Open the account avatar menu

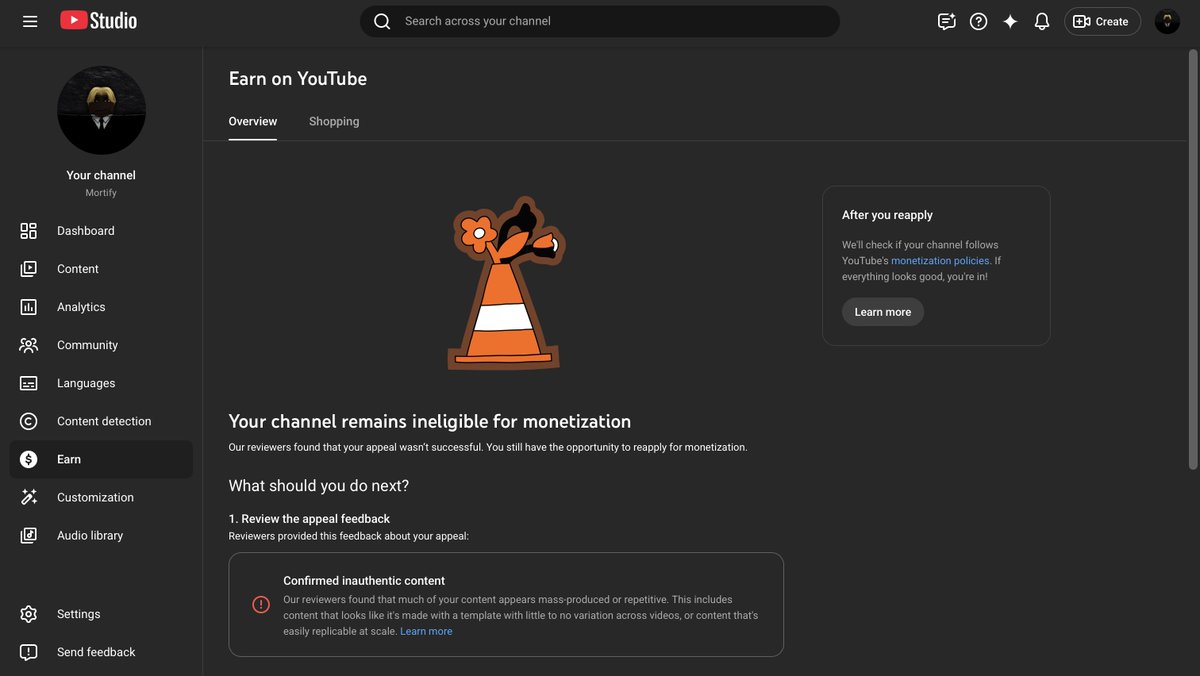[x=1167, y=21]
